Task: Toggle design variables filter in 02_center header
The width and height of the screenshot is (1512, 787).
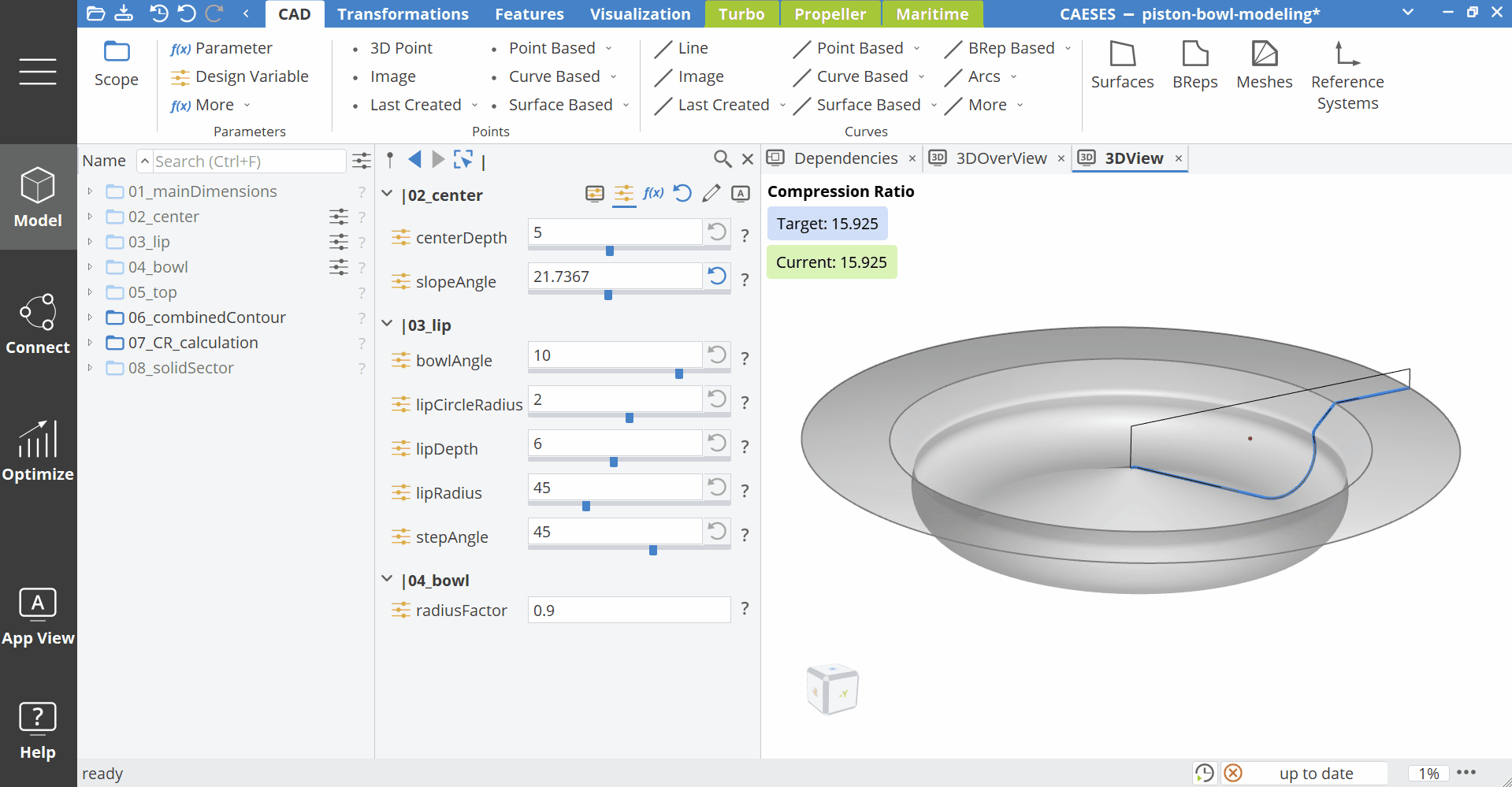Action: [623, 194]
